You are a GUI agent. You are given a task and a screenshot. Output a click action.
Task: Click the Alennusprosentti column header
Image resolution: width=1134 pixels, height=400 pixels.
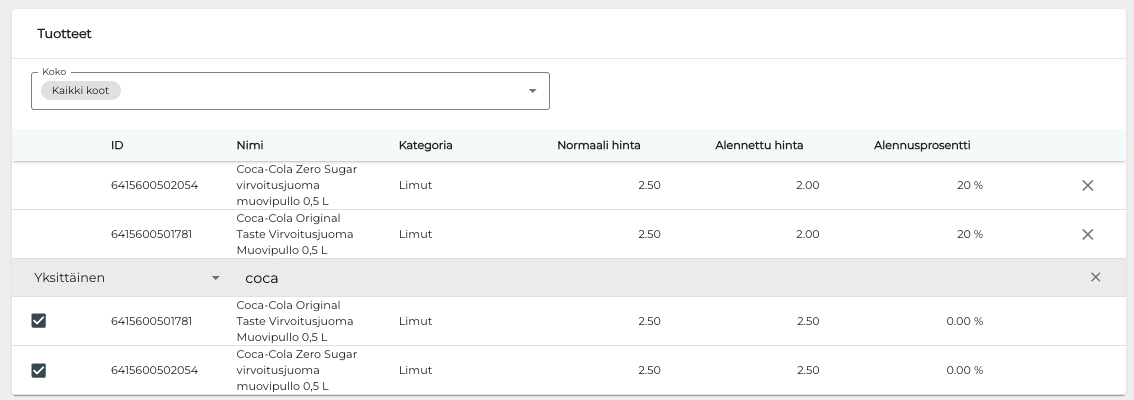922,145
